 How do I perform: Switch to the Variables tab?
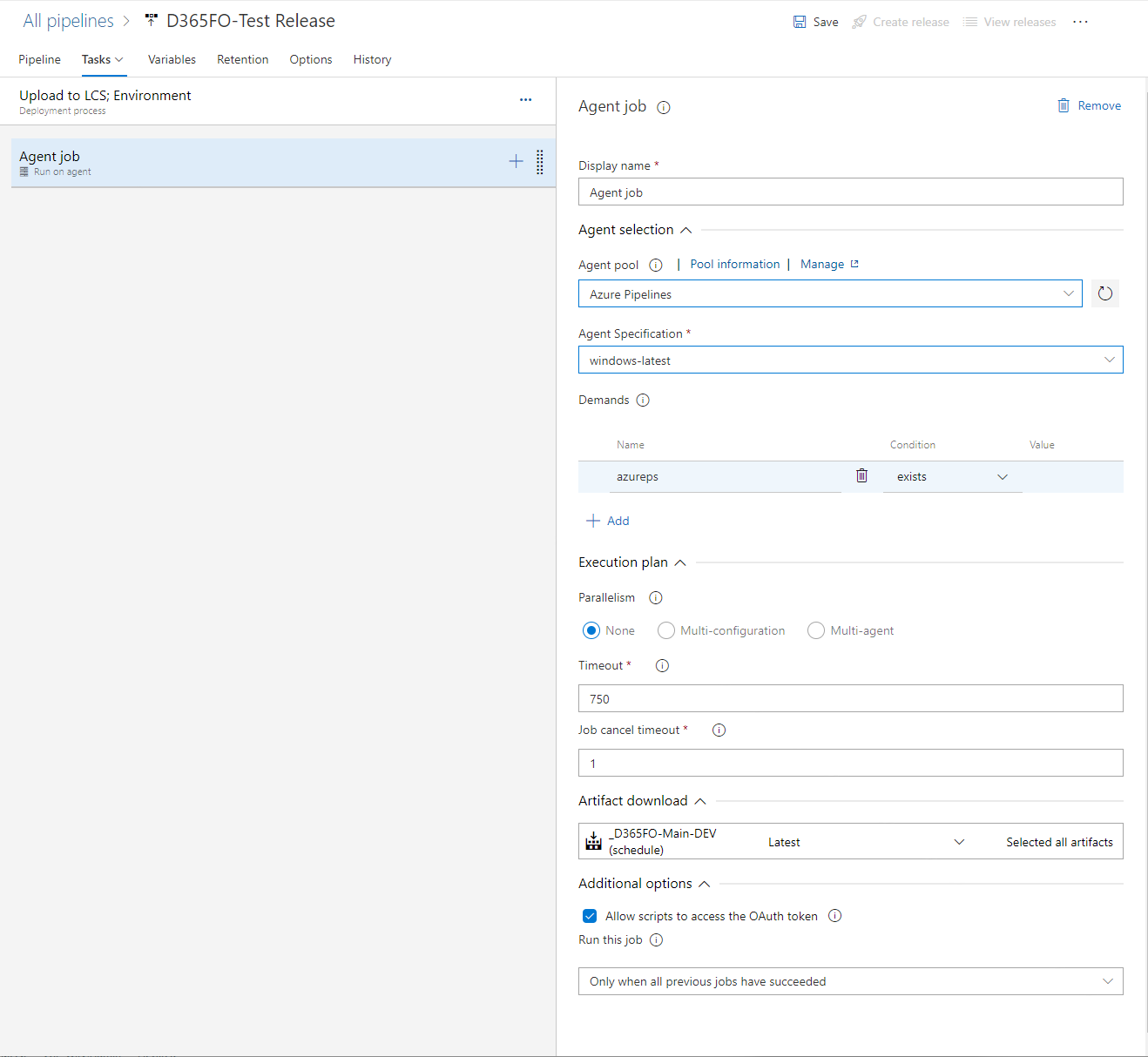(x=172, y=59)
